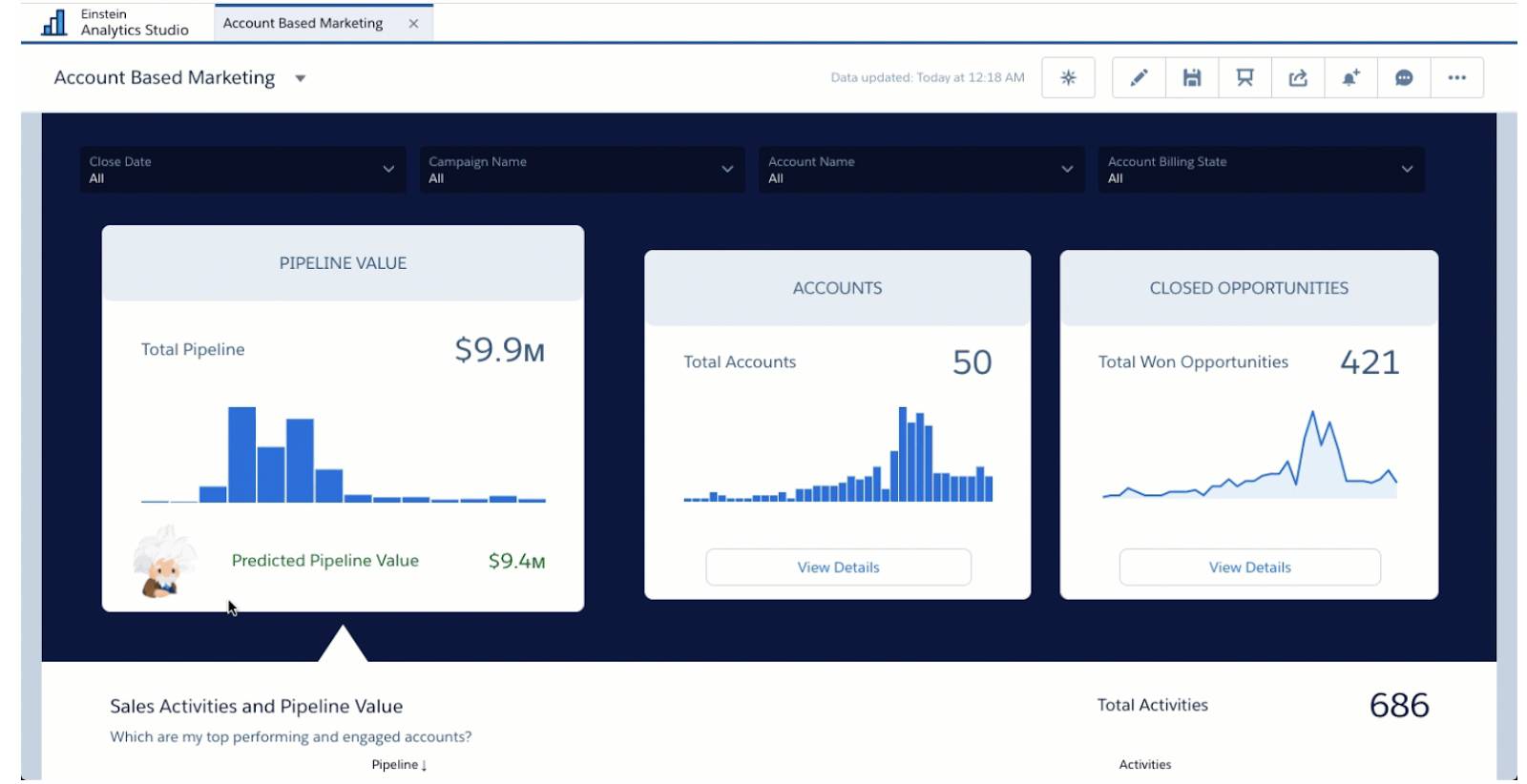Expand the dashboard title dropdown arrow
Screen dimensions: 1527x784
301,78
